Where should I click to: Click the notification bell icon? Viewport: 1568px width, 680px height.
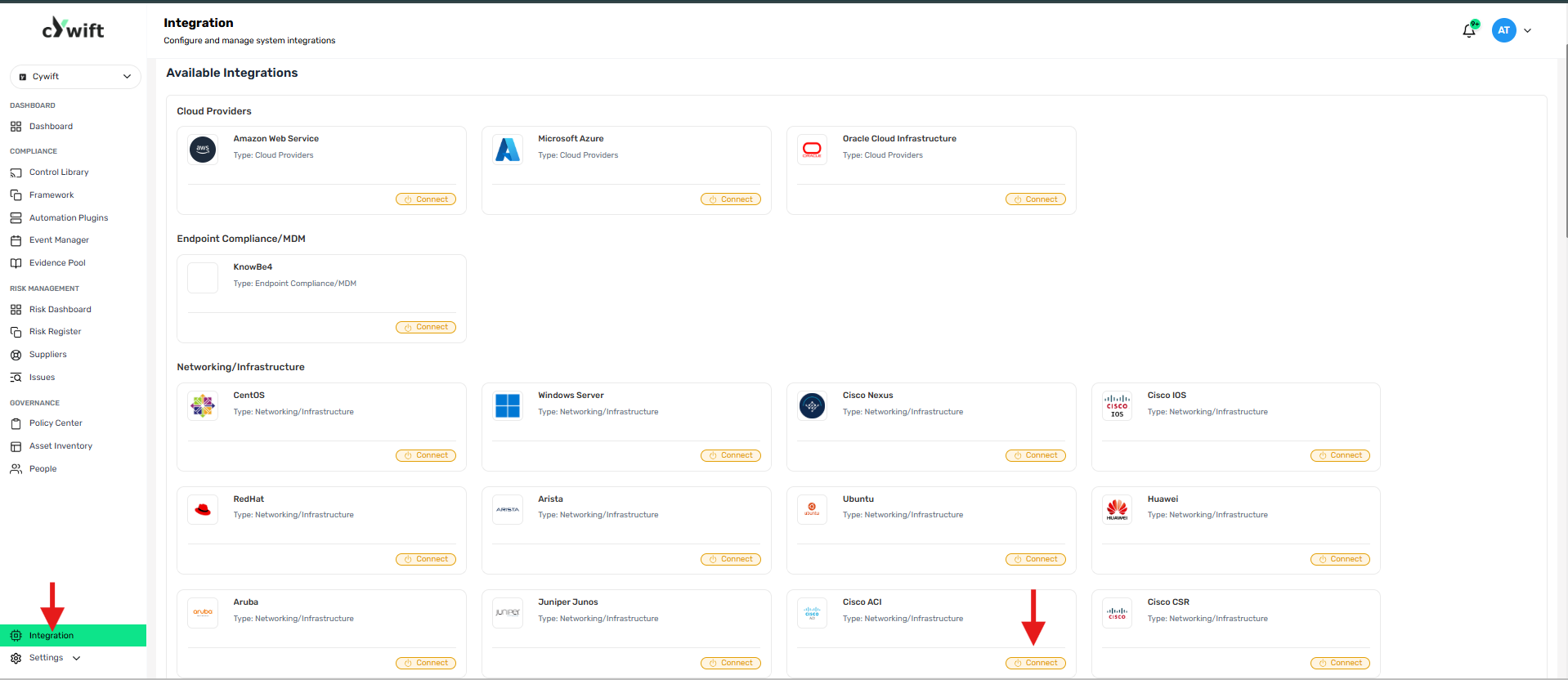pyautogui.click(x=1469, y=30)
